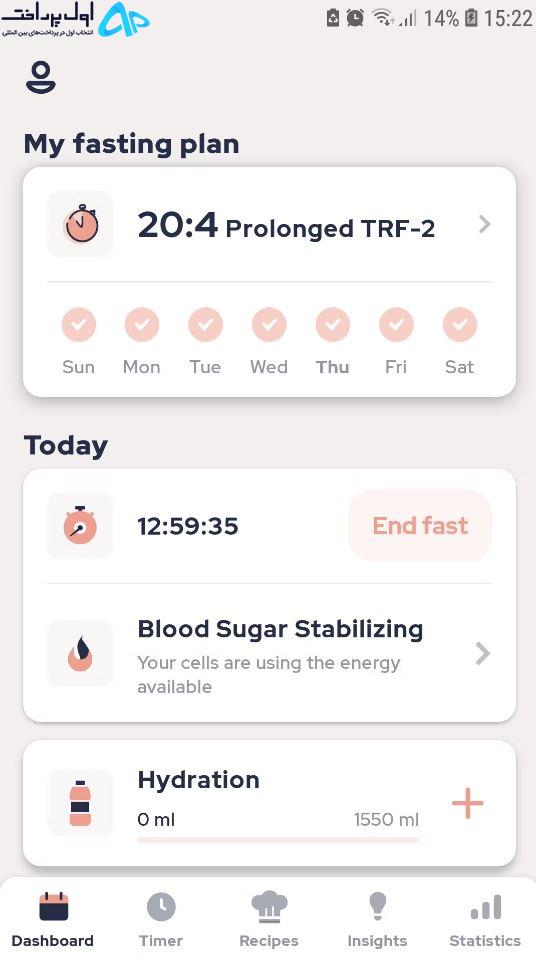Tap the timer icon next to 12:59:35
This screenshot has height=960, width=536.
coord(80,525)
